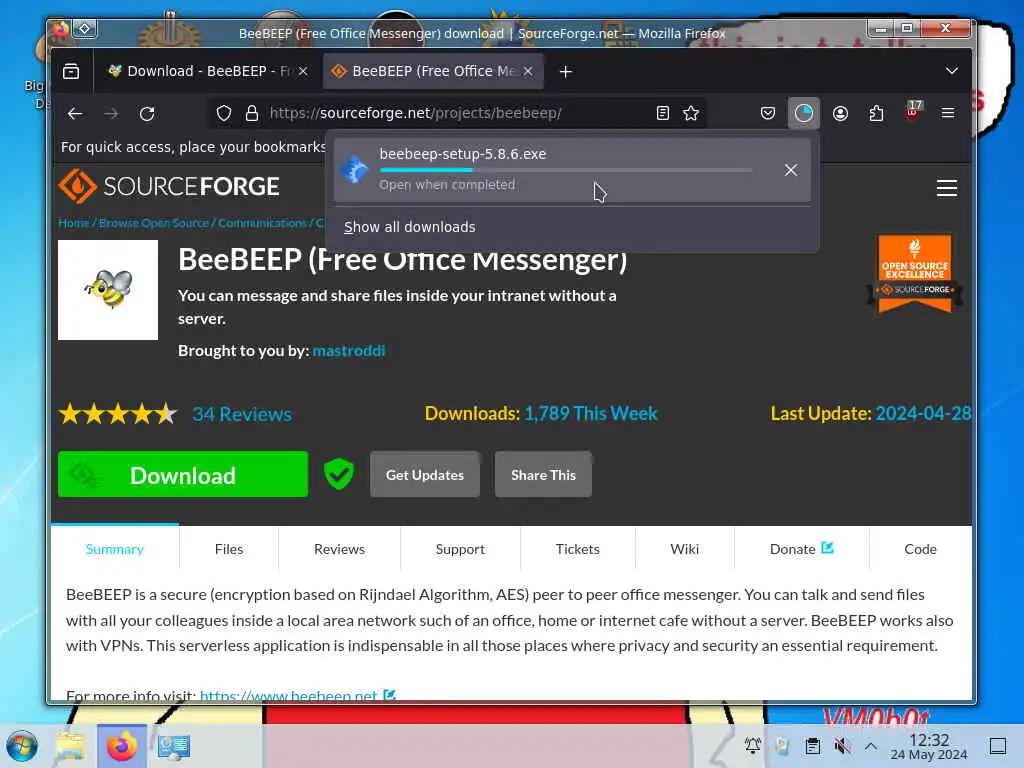This screenshot has height=768, width=1024.
Task: Open the Windows Start button
Action: (22, 746)
